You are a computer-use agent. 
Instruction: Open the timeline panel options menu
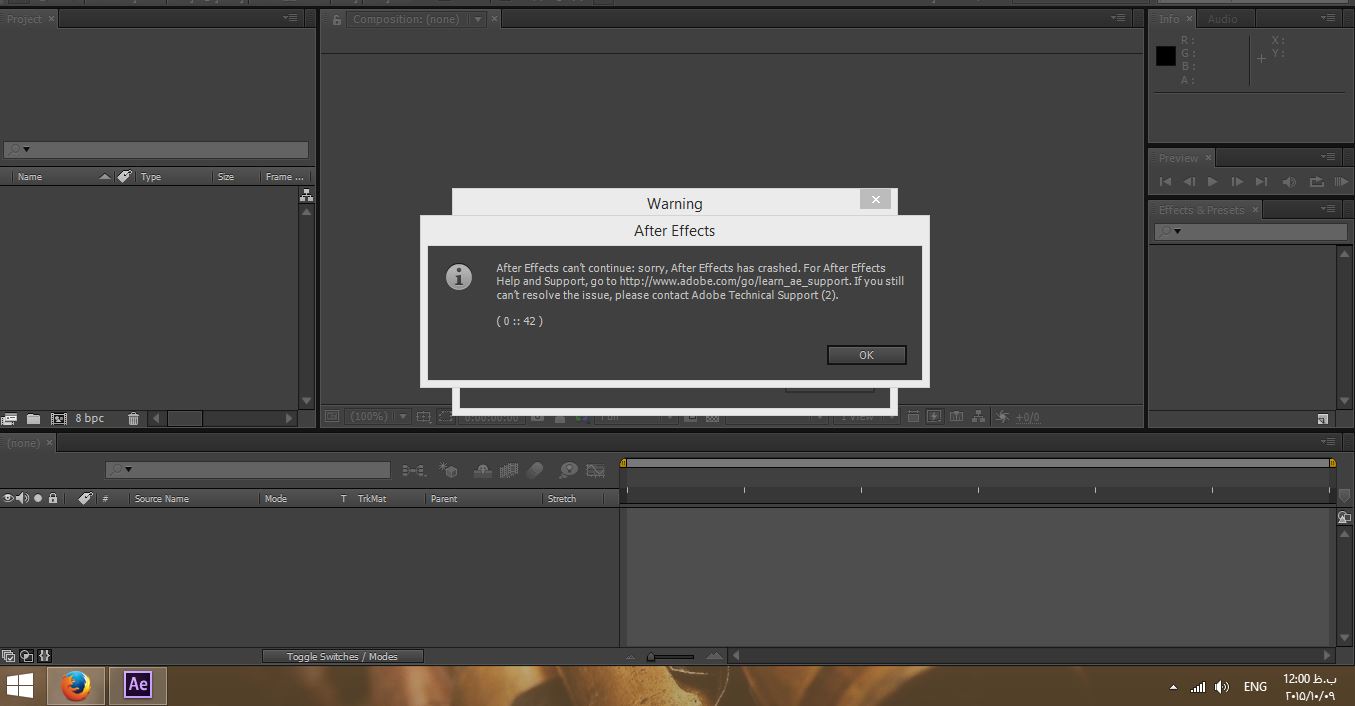point(1327,442)
